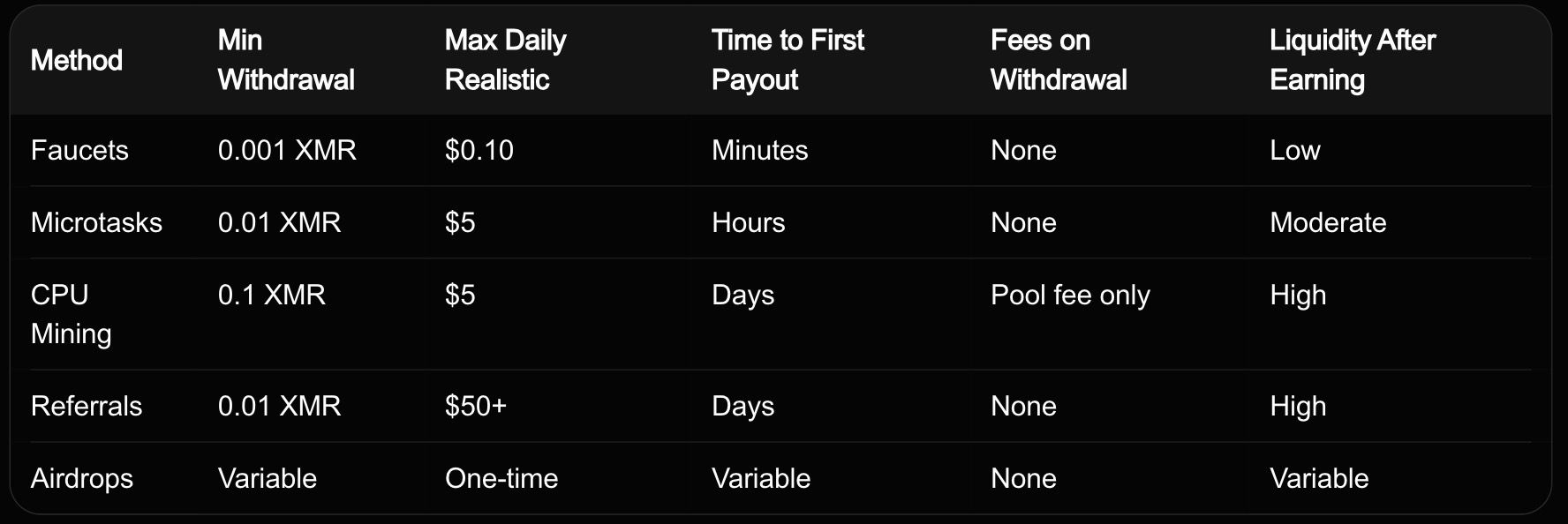This screenshot has height=524, width=1568.
Task: Click the One-time cell for Airdrops
Action: (x=501, y=478)
